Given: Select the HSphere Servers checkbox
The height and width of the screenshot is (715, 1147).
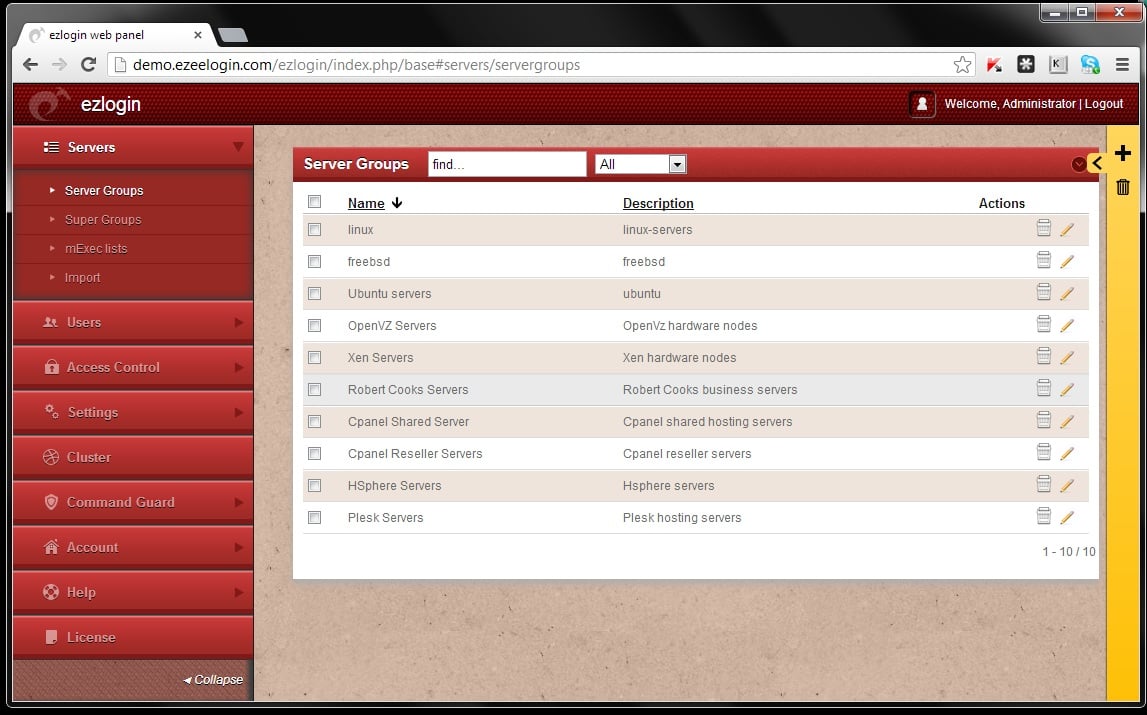Looking at the screenshot, I should tap(315, 485).
